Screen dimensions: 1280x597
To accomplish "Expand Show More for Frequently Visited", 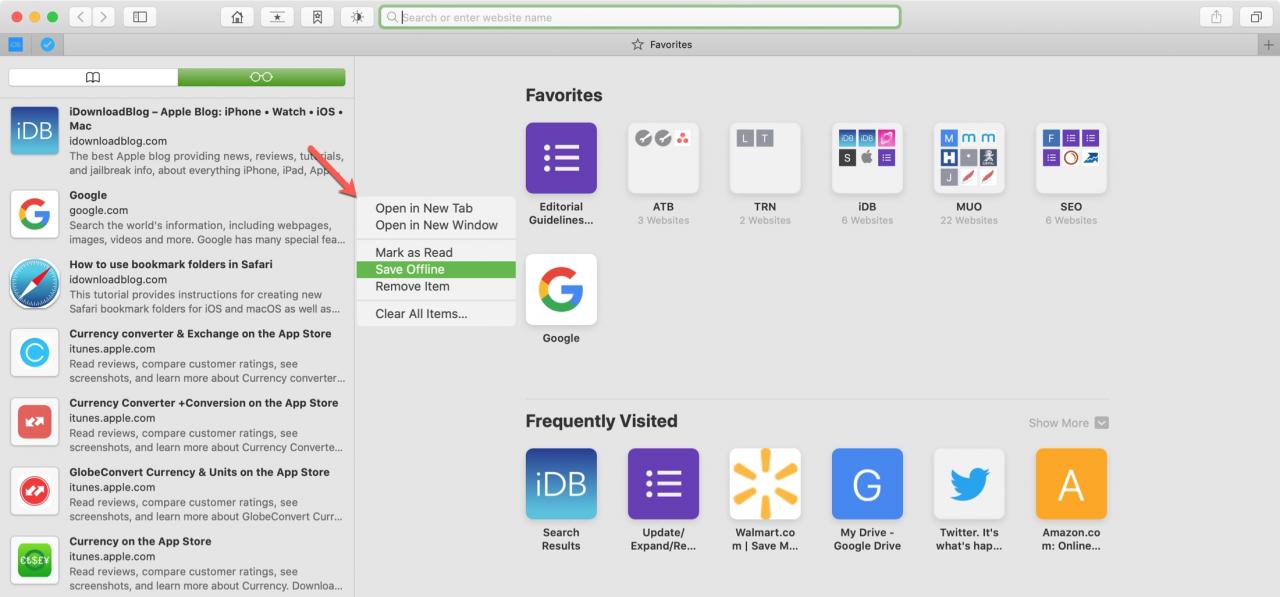I will [1068, 423].
